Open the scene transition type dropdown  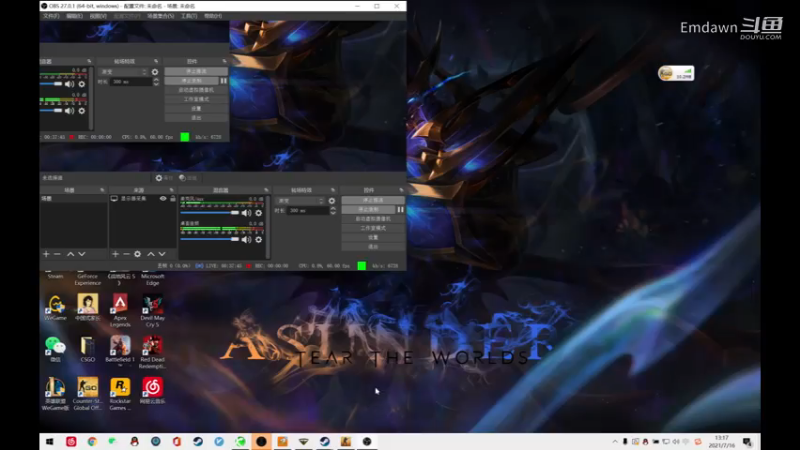[299, 201]
